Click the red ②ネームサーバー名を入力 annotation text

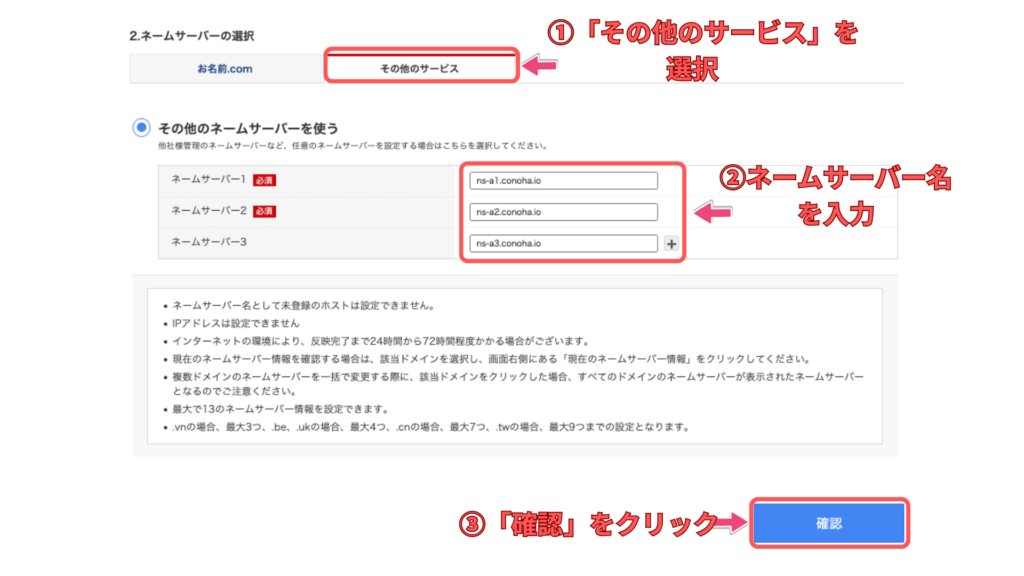[835, 195]
